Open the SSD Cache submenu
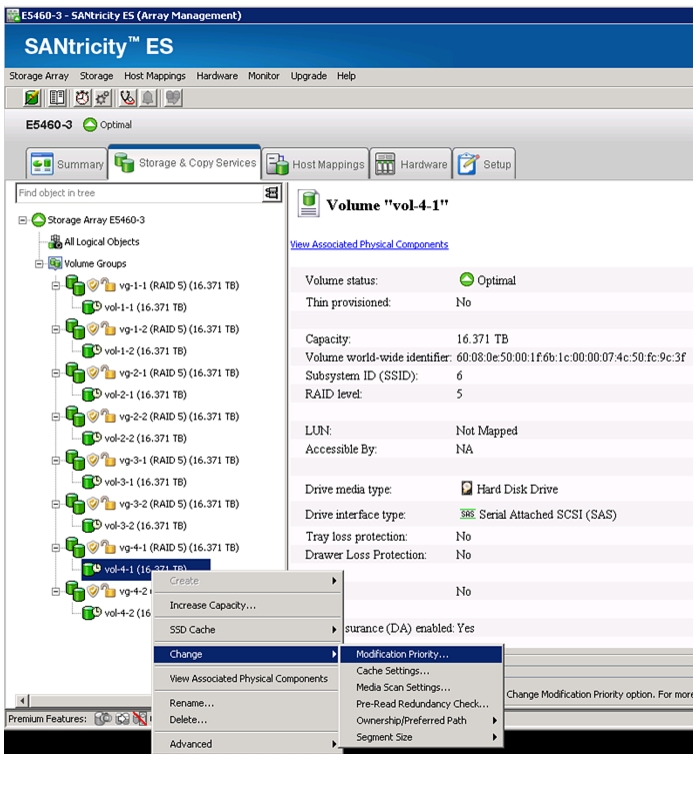Screen dimensions: 695x788 point(247,629)
